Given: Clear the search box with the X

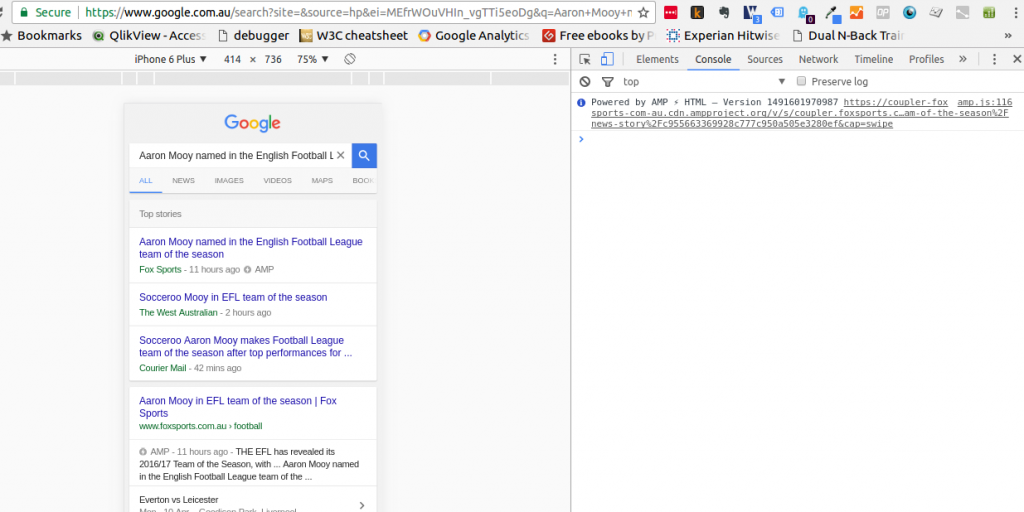Looking at the screenshot, I should coord(340,155).
